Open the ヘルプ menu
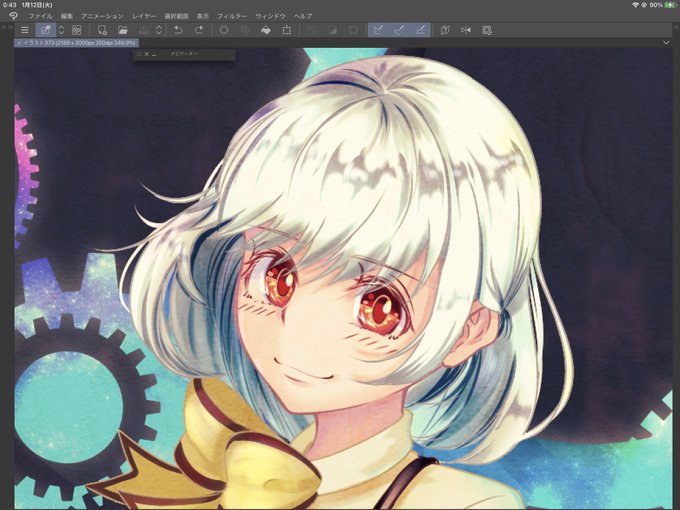Viewport: 680px width, 510px height. [x=303, y=16]
